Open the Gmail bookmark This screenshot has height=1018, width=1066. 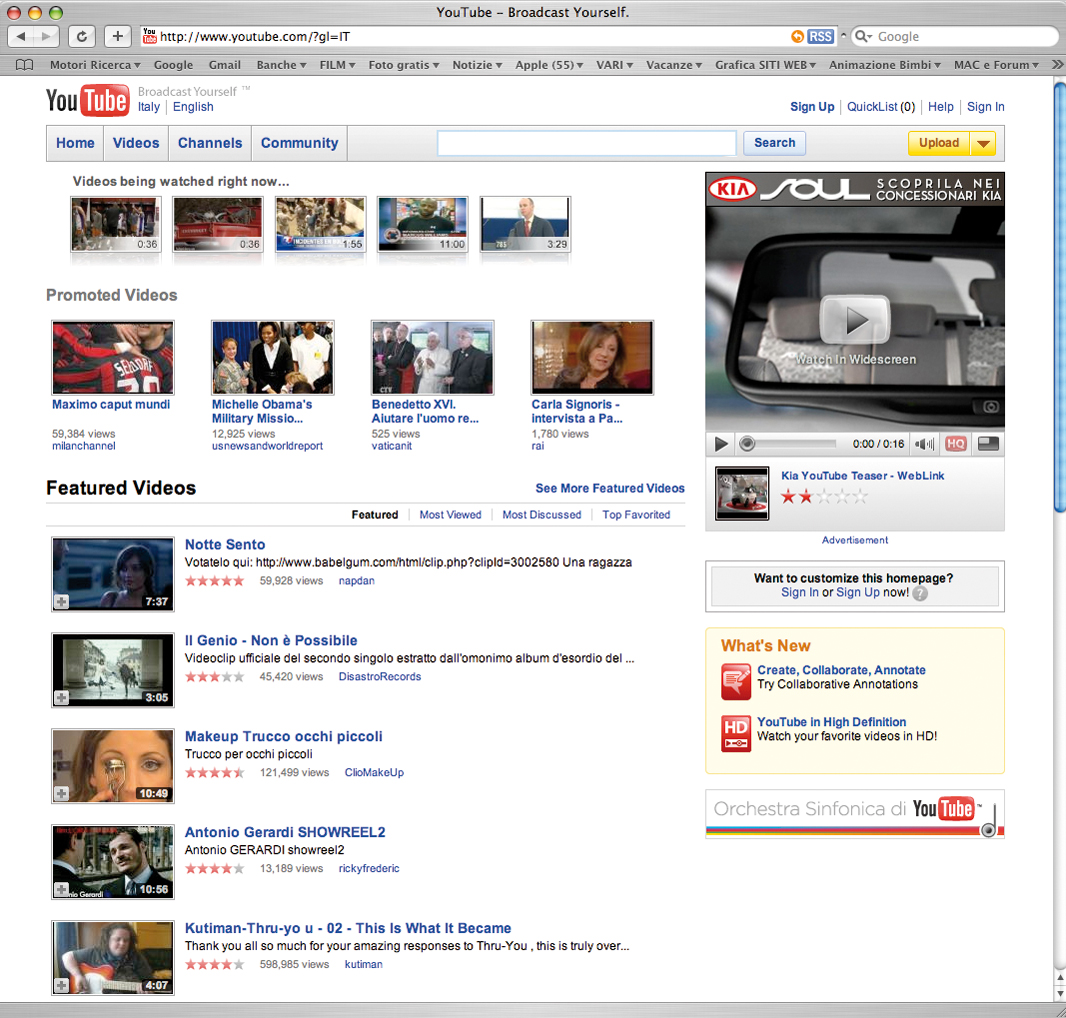click(224, 65)
